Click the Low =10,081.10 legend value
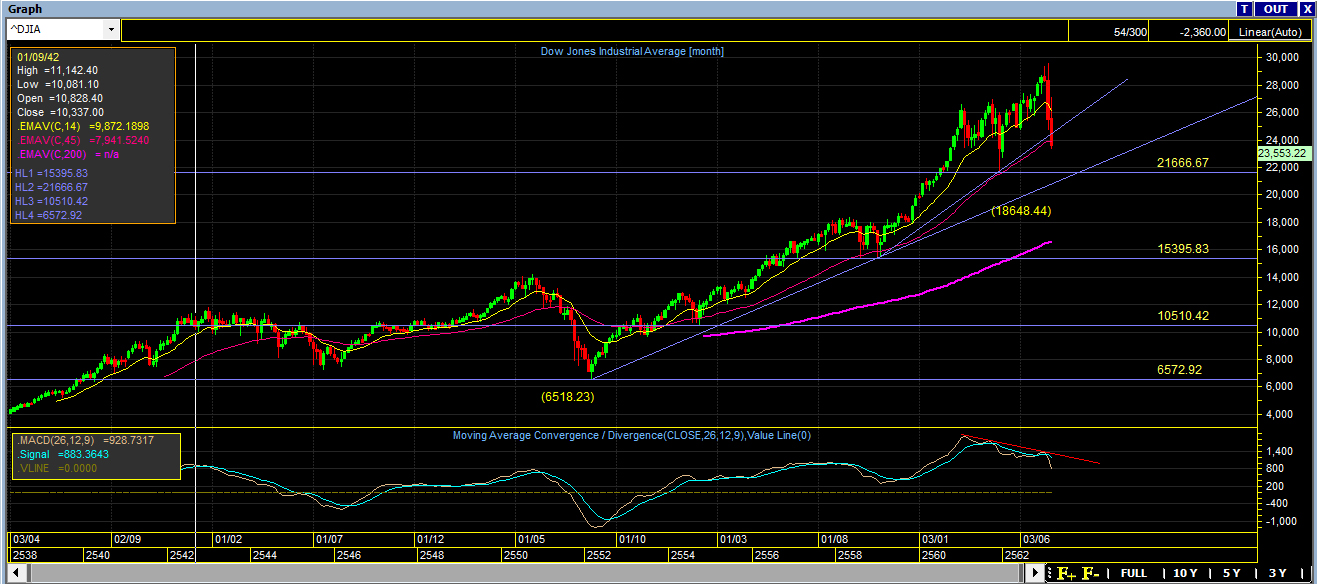The height and width of the screenshot is (584, 1318). click(59, 85)
